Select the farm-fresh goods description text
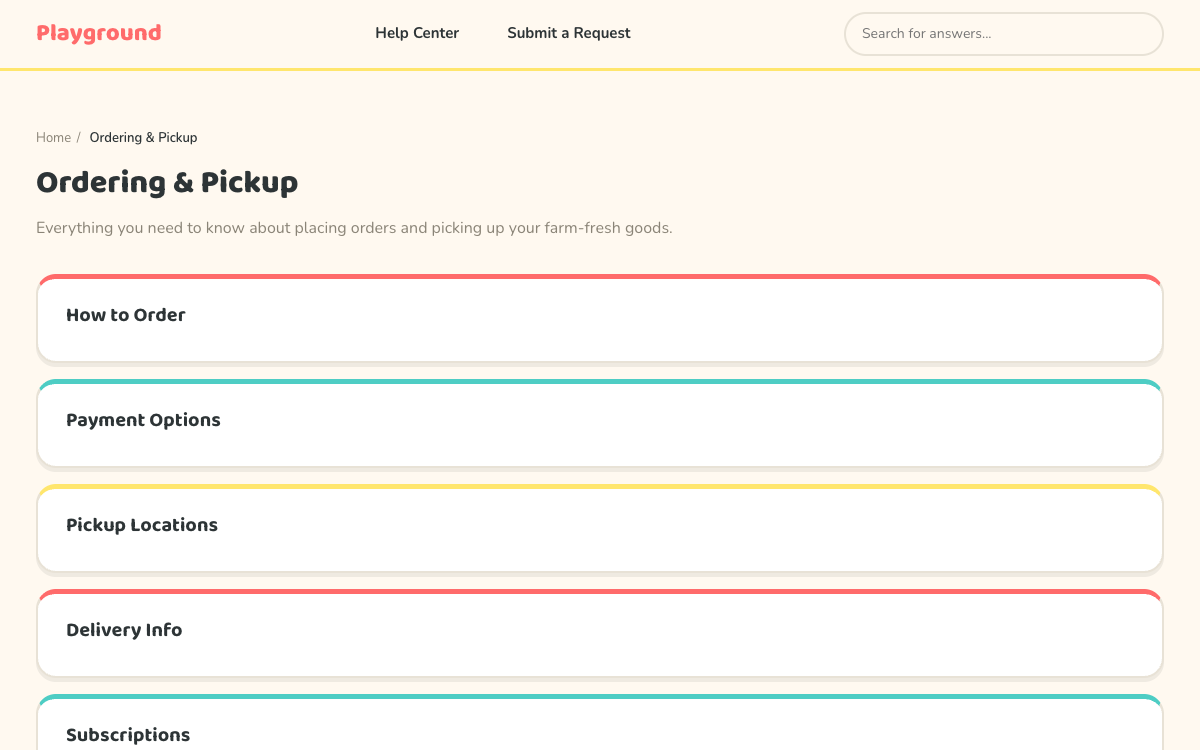 point(354,228)
